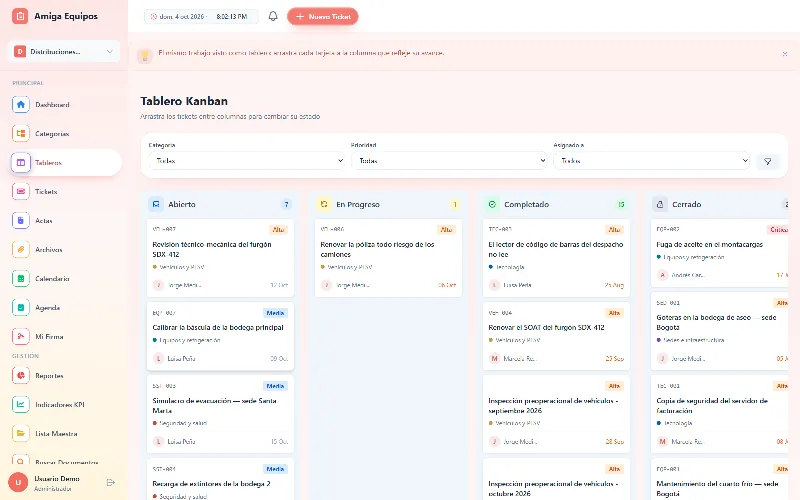Click the En Progreso count badge
This screenshot has width=800, height=500.
click(x=454, y=205)
